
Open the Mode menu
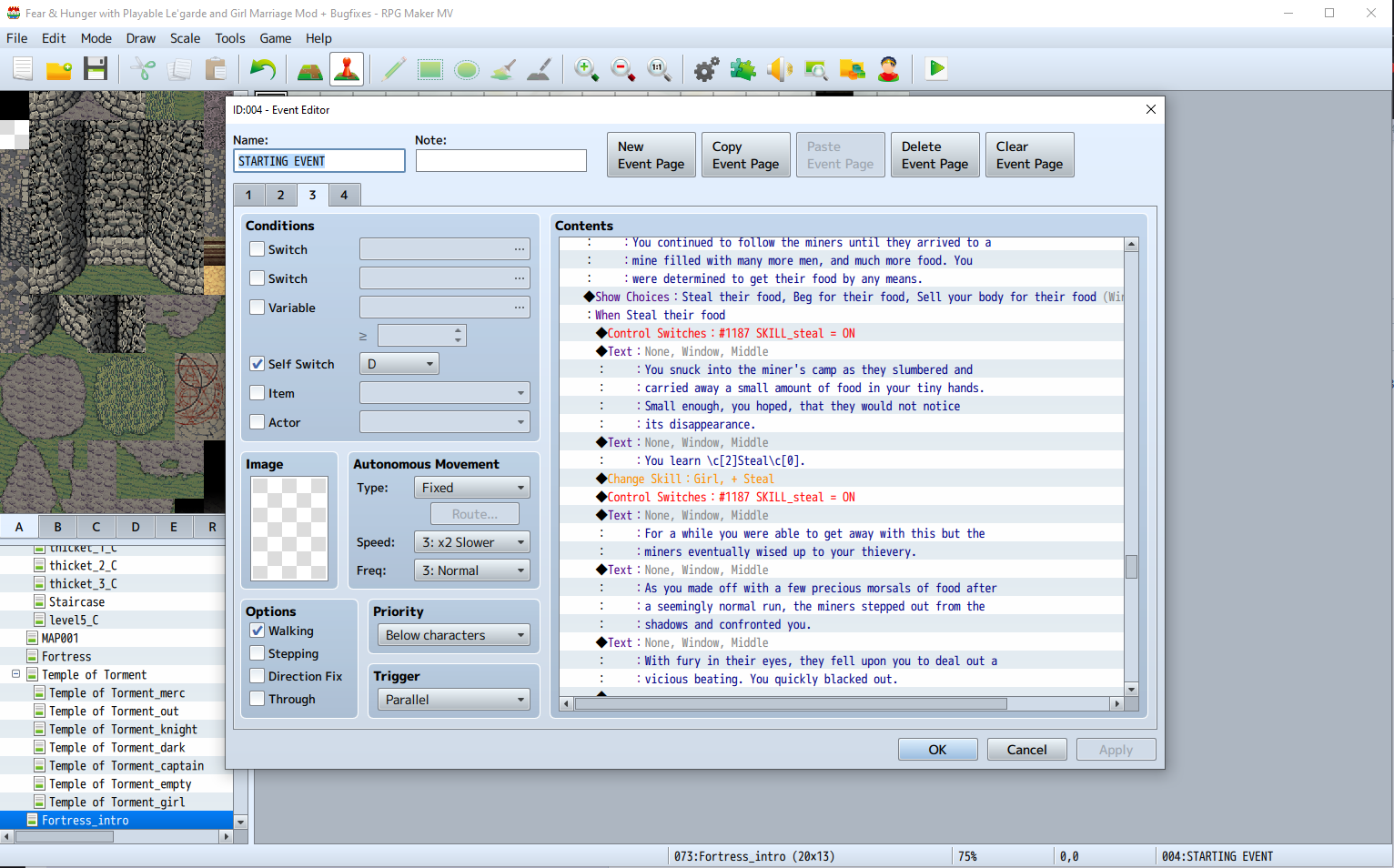coord(96,38)
